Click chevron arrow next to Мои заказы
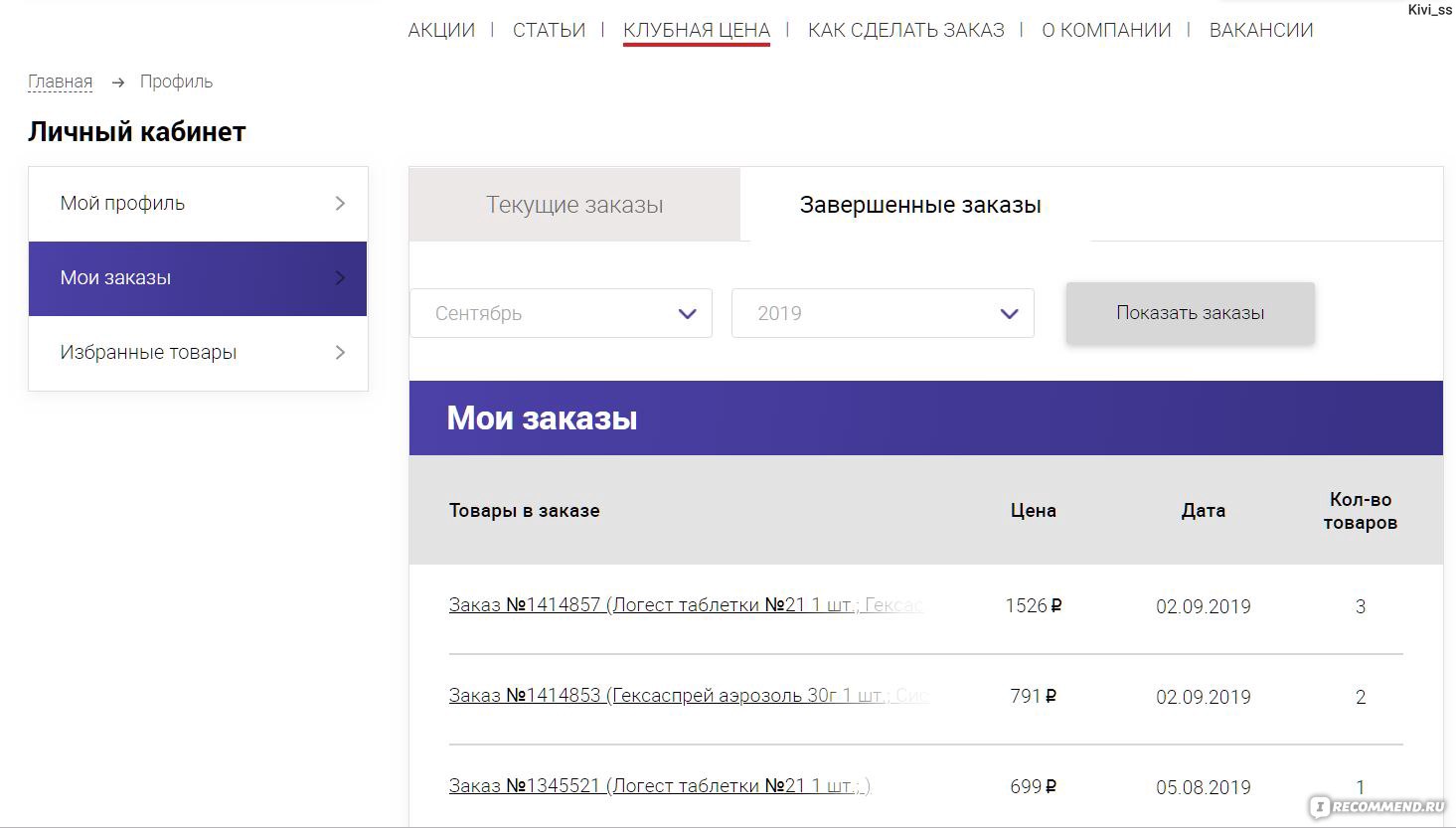 (340, 277)
